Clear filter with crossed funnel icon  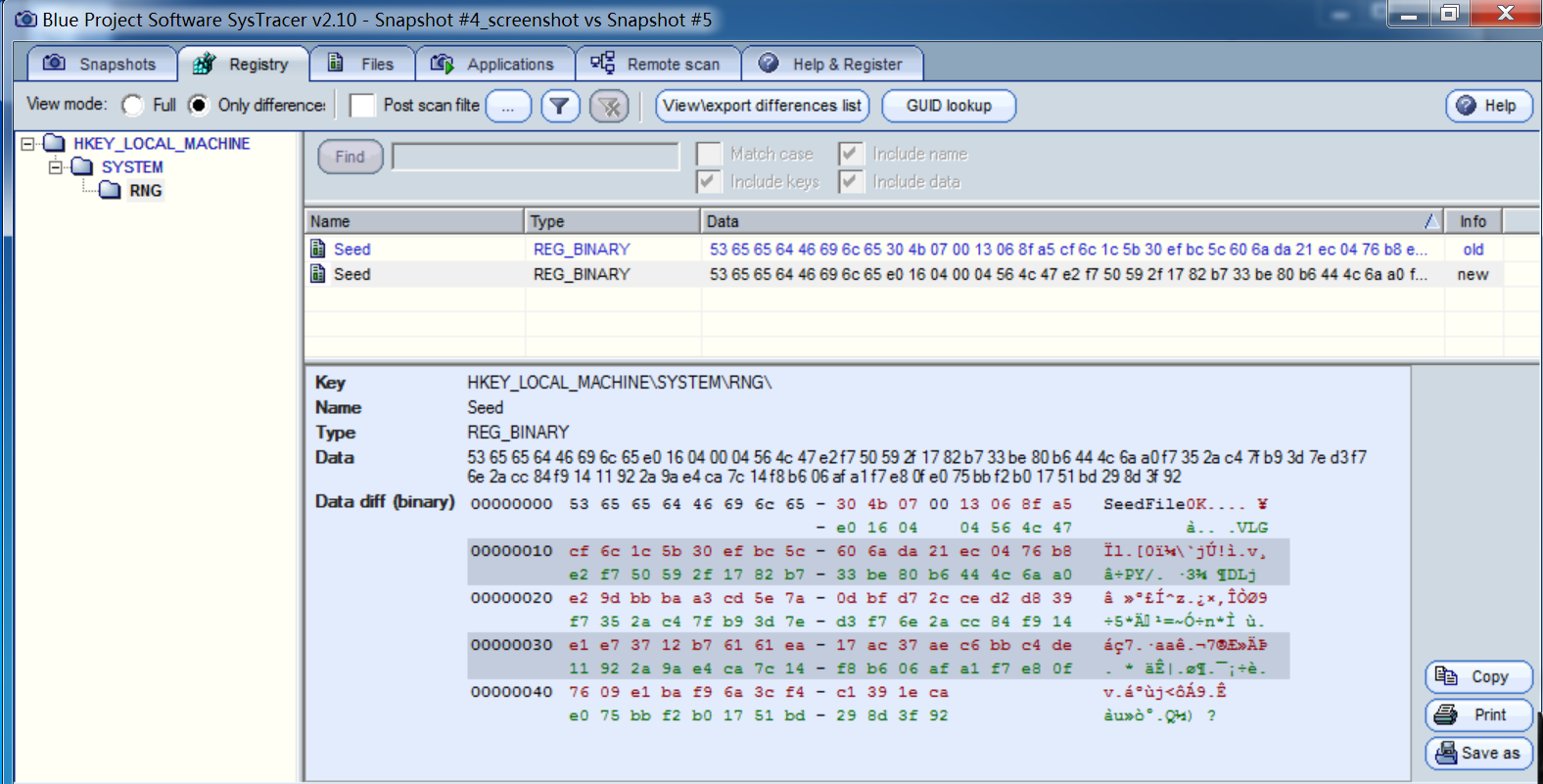click(609, 106)
